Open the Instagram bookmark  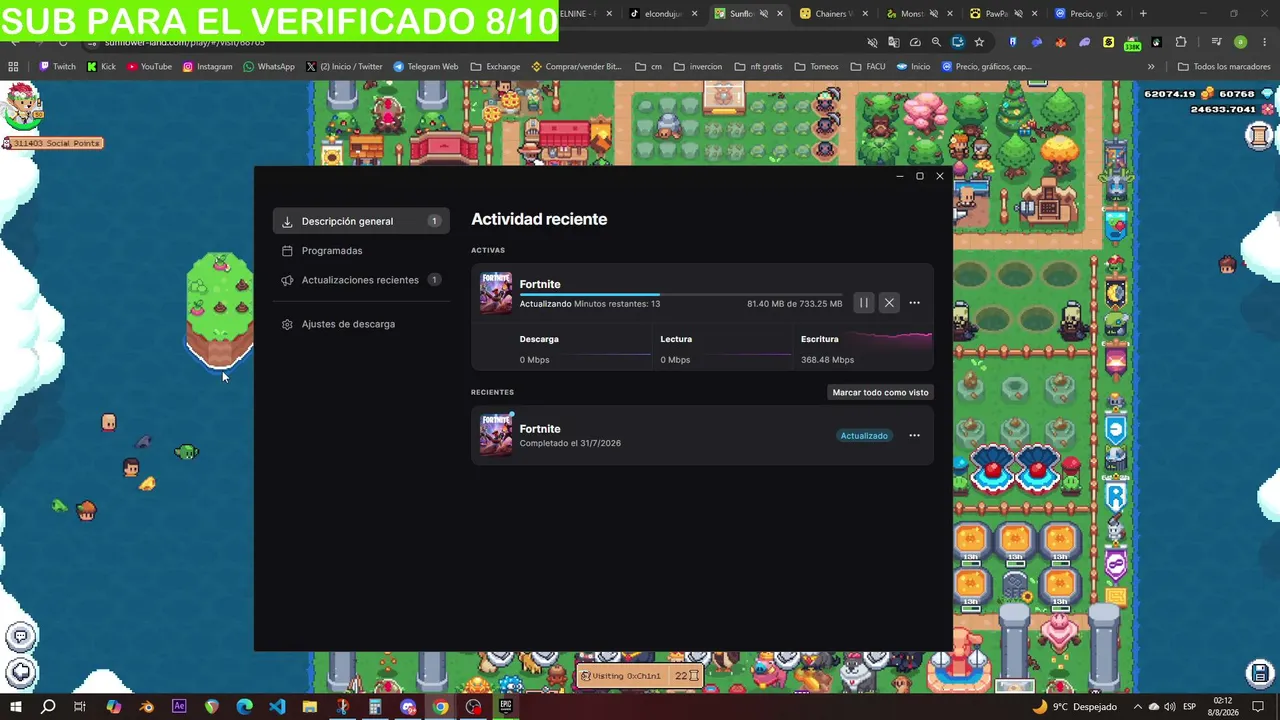click(x=207, y=67)
